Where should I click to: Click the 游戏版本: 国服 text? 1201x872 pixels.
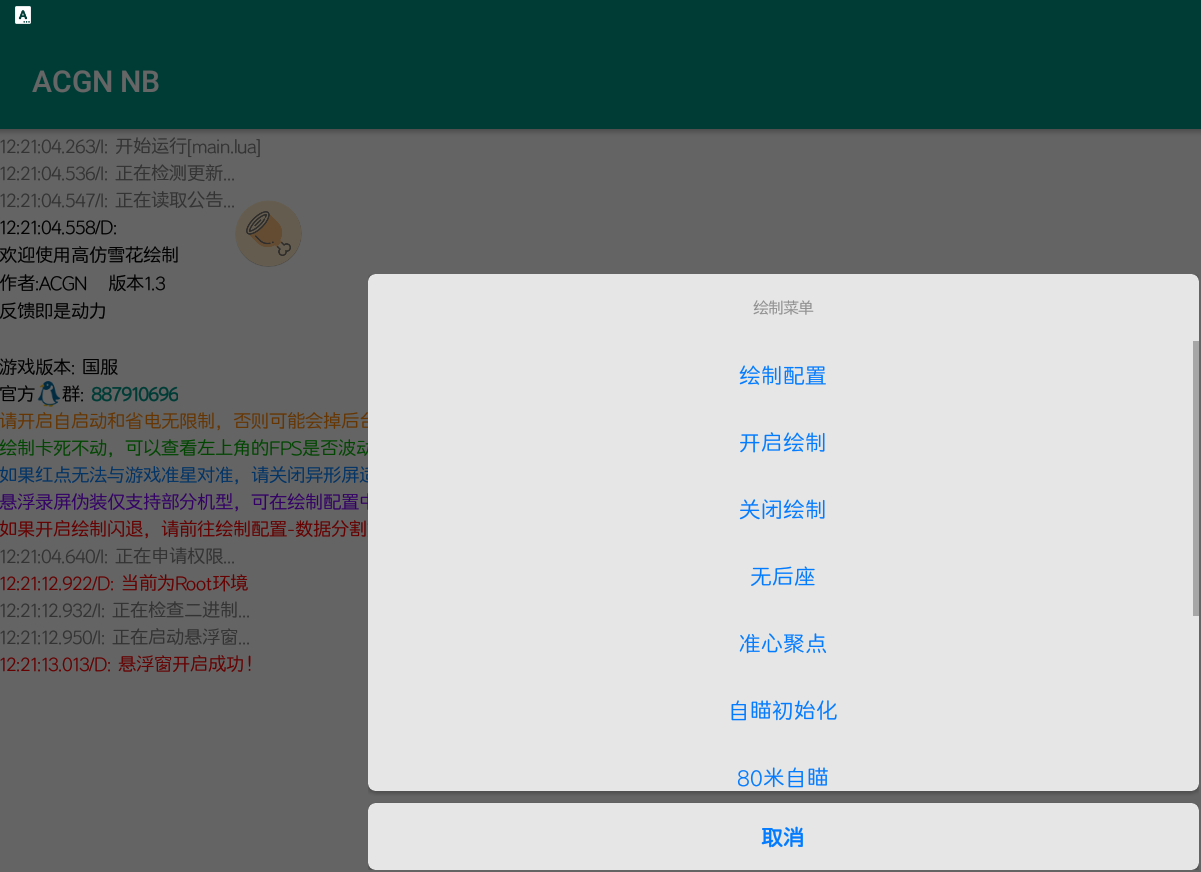tap(59, 366)
